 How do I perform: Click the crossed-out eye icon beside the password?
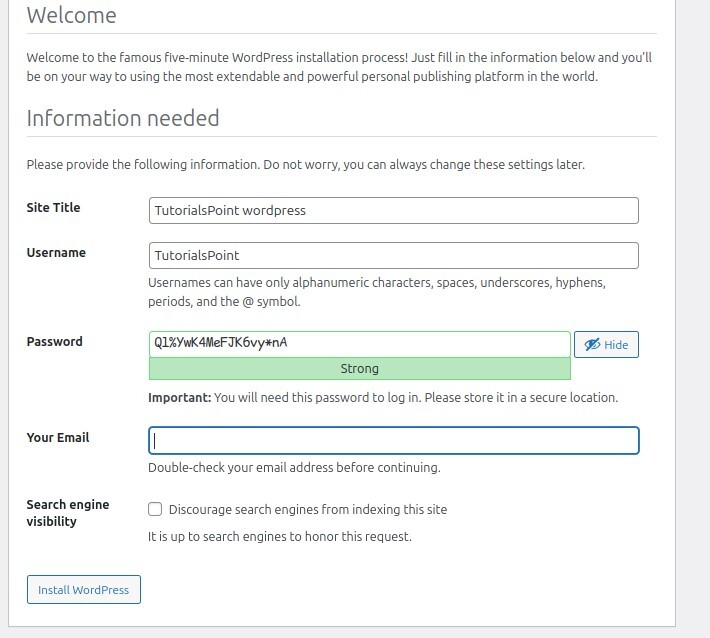coord(592,344)
